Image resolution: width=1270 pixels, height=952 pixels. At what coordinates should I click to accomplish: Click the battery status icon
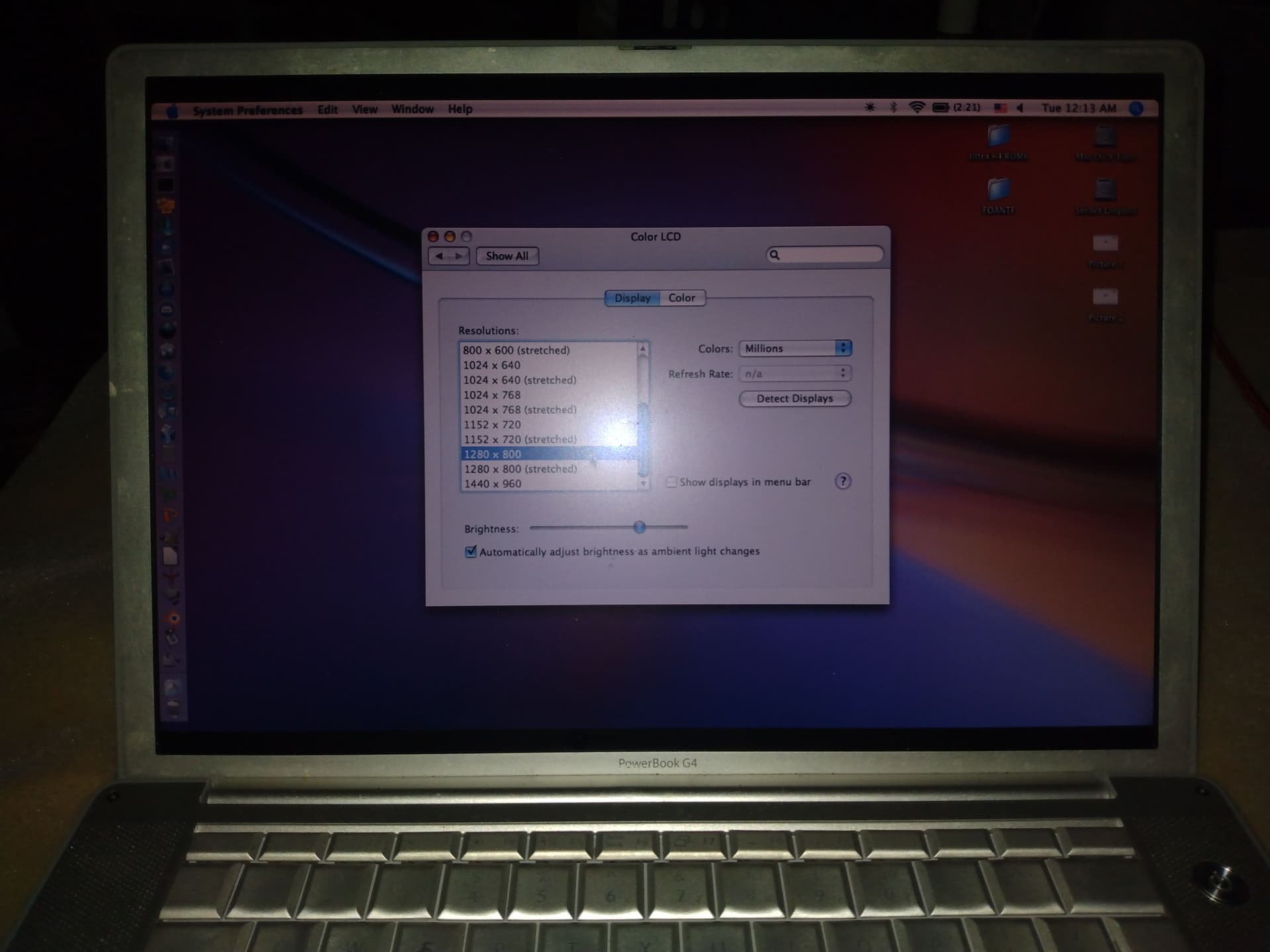point(941,107)
